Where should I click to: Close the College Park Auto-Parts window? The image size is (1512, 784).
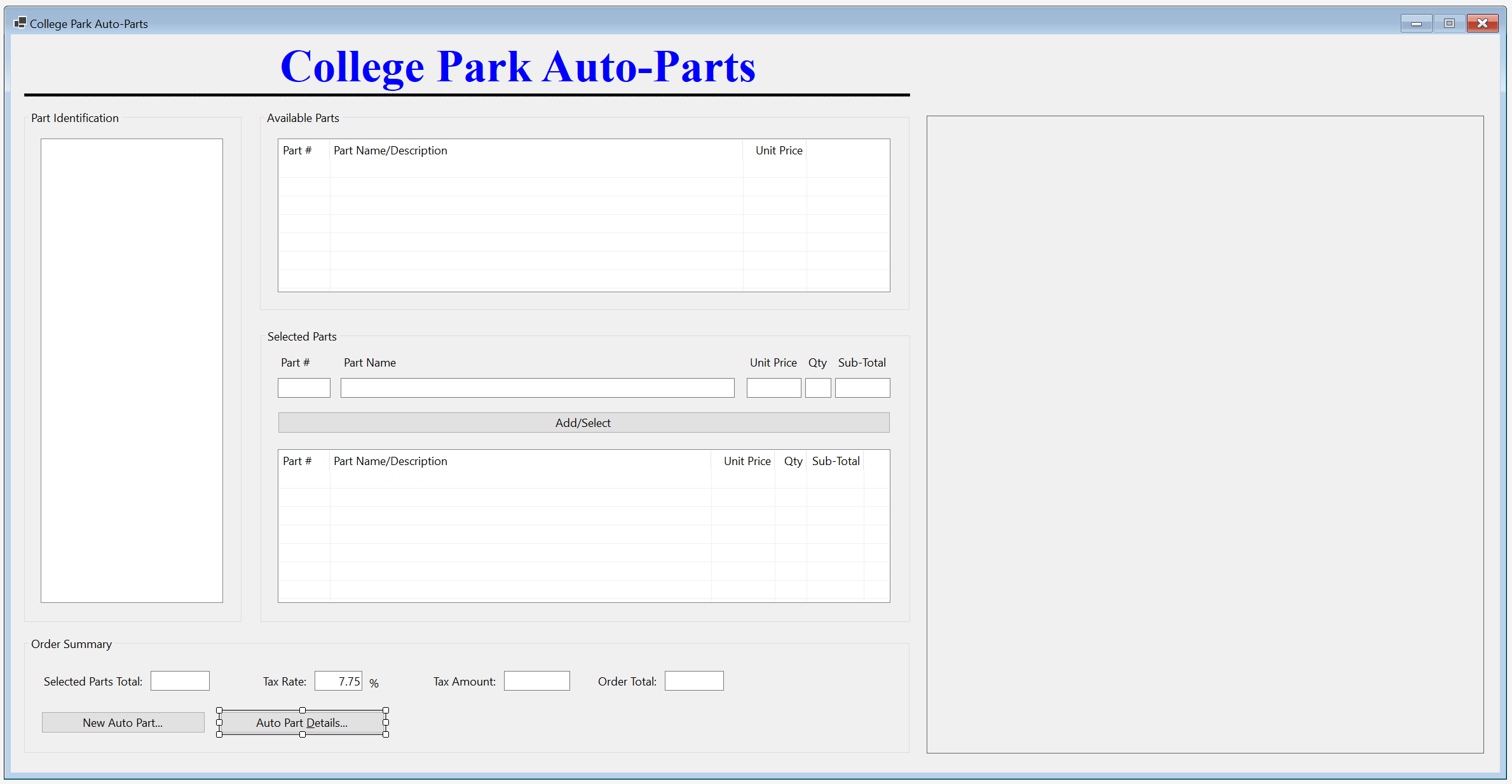click(x=1483, y=24)
